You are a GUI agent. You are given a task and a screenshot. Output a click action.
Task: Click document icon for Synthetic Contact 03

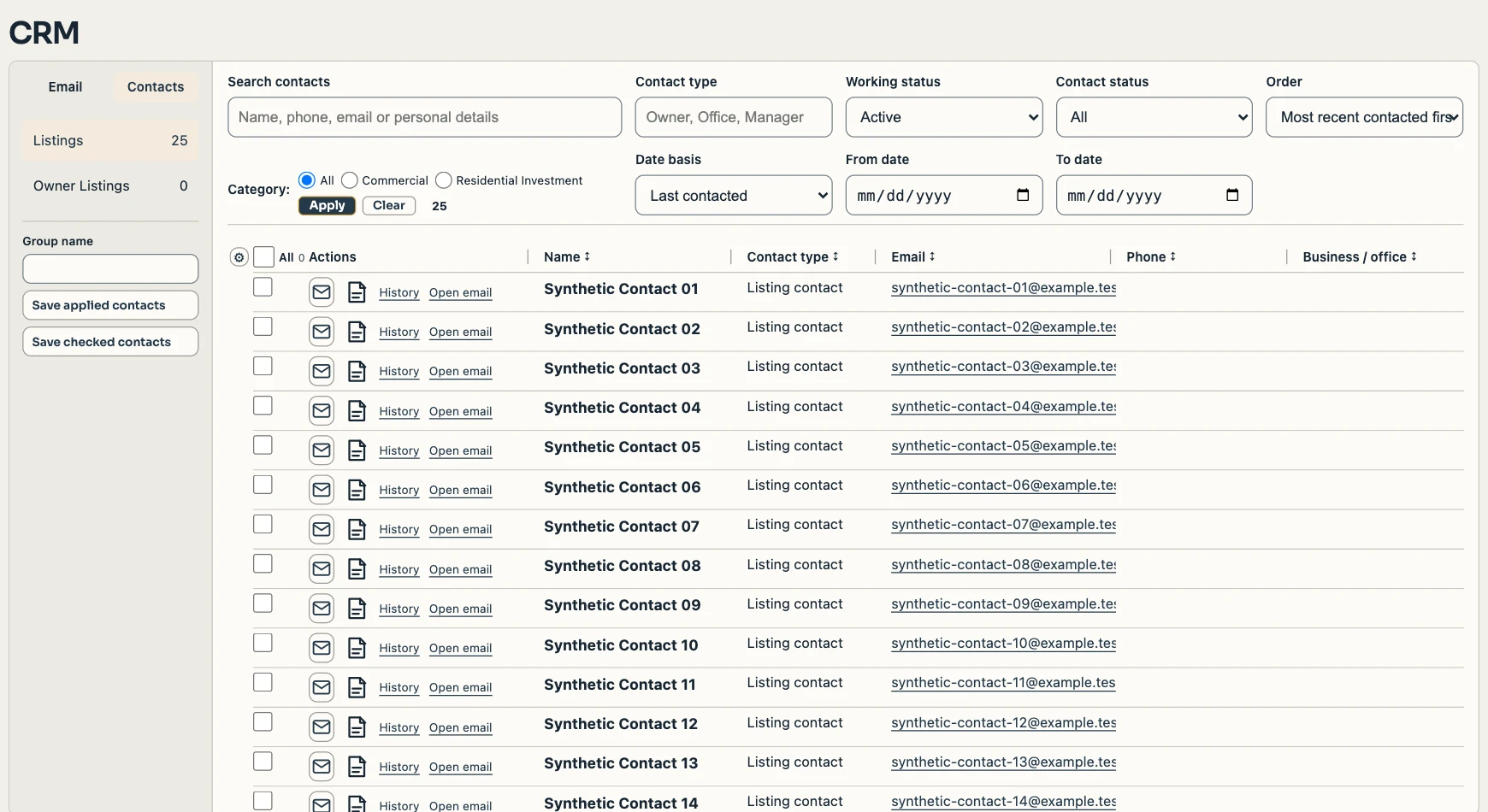point(357,371)
